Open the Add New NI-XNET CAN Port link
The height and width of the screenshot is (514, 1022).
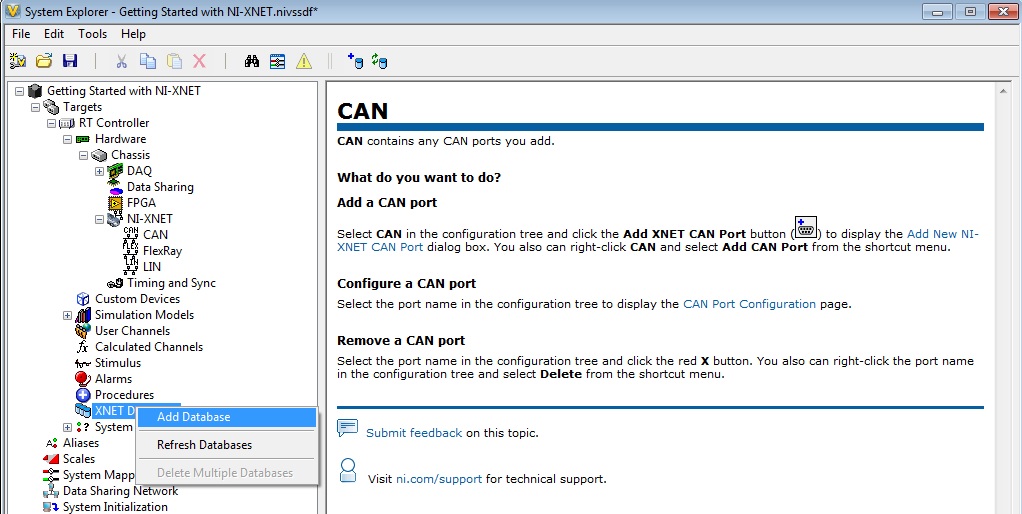click(658, 240)
